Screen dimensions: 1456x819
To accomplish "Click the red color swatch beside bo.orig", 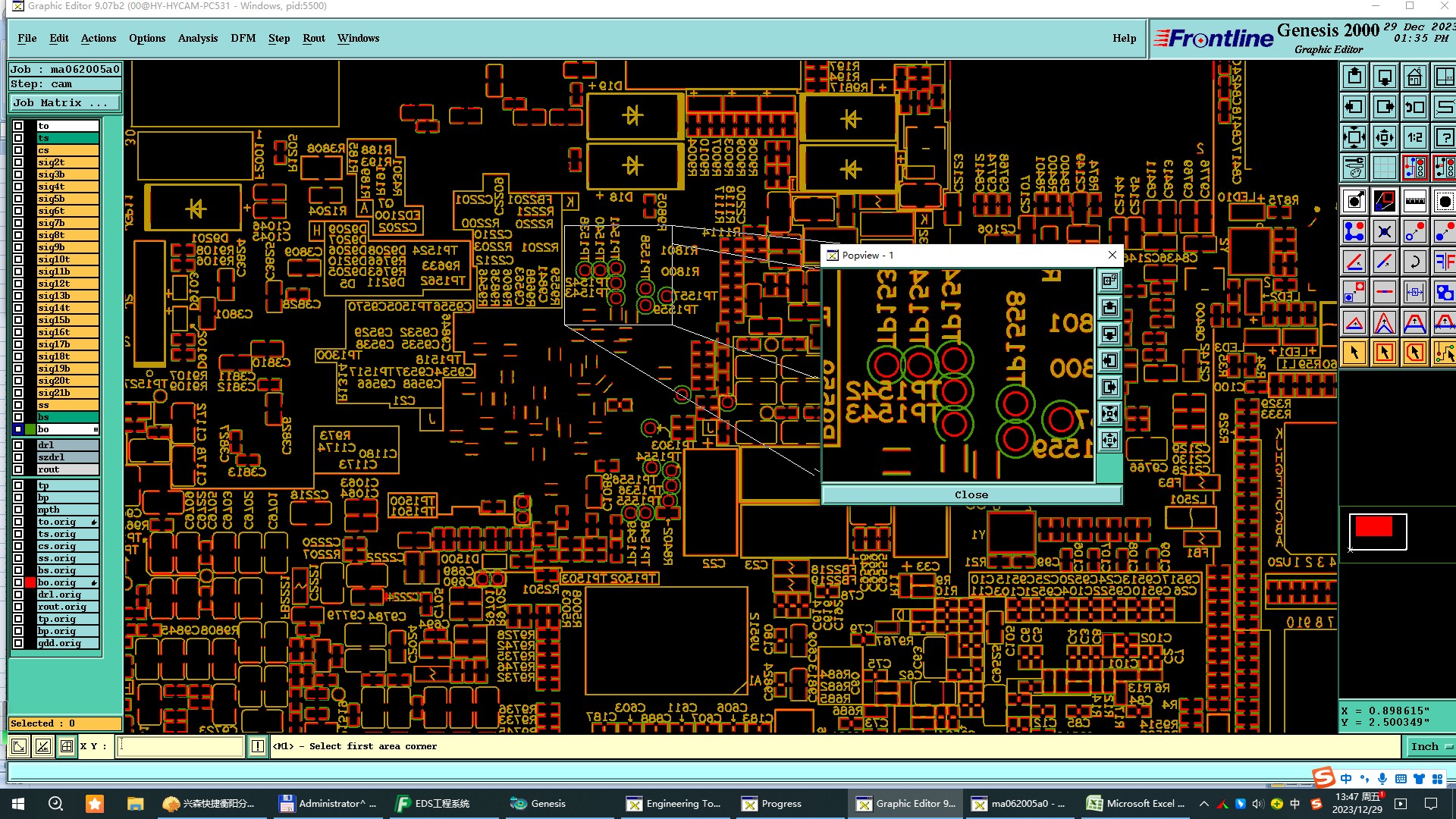I will (x=30, y=582).
